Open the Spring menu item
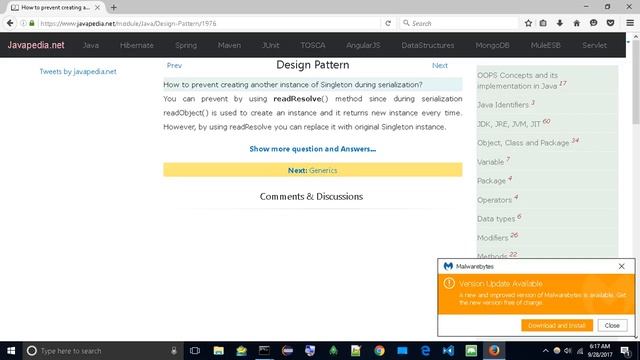This screenshot has width=640, height=360. 186,45
